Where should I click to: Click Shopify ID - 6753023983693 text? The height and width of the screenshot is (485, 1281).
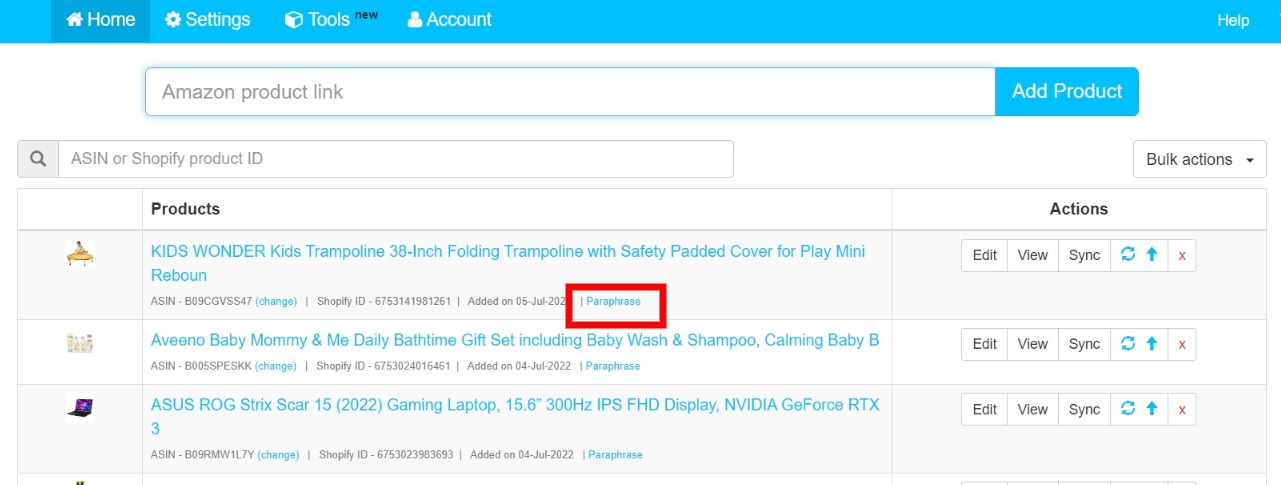(386, 454)
